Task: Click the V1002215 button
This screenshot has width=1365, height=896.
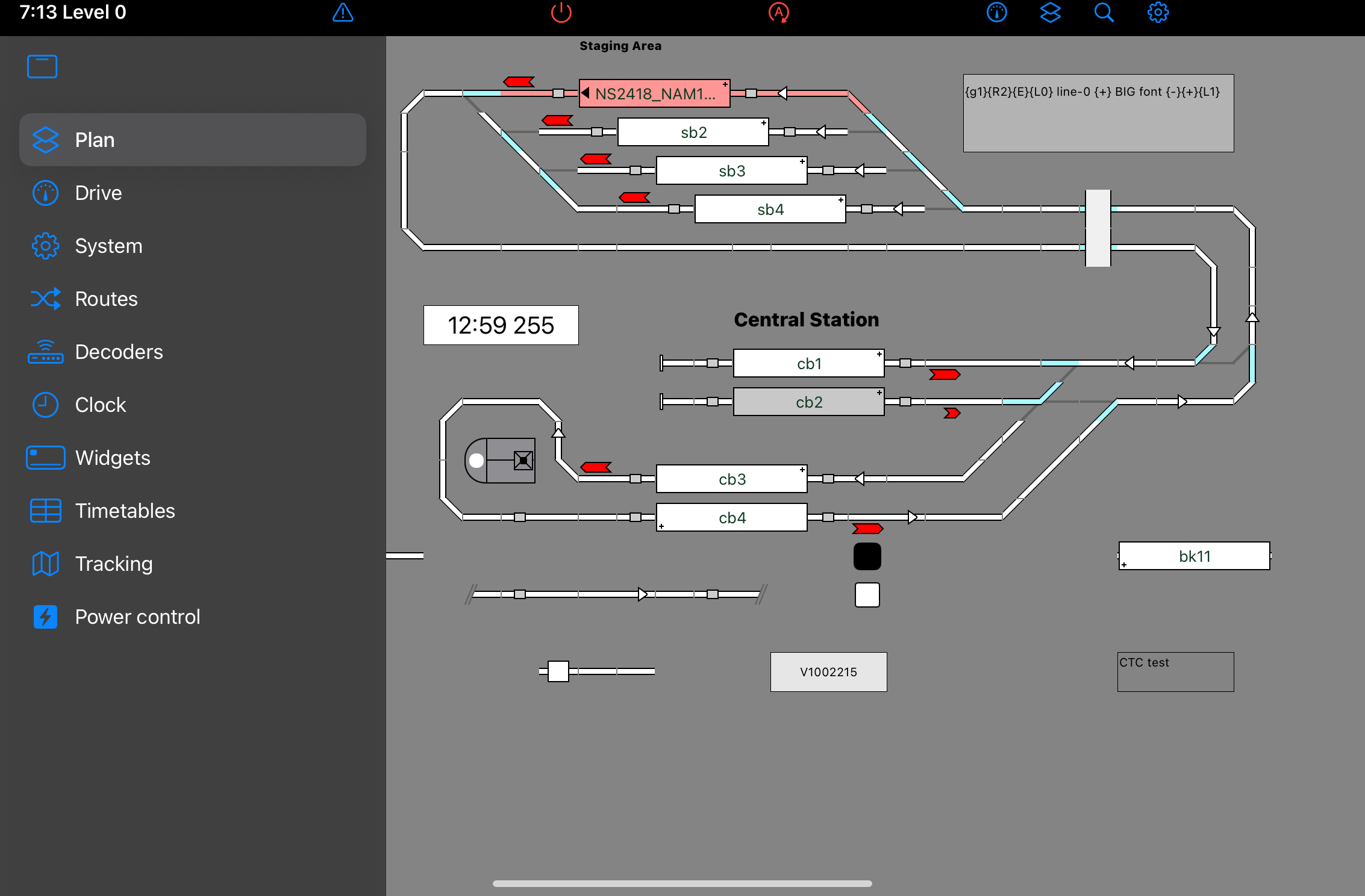Action: (x=828, y=672)
